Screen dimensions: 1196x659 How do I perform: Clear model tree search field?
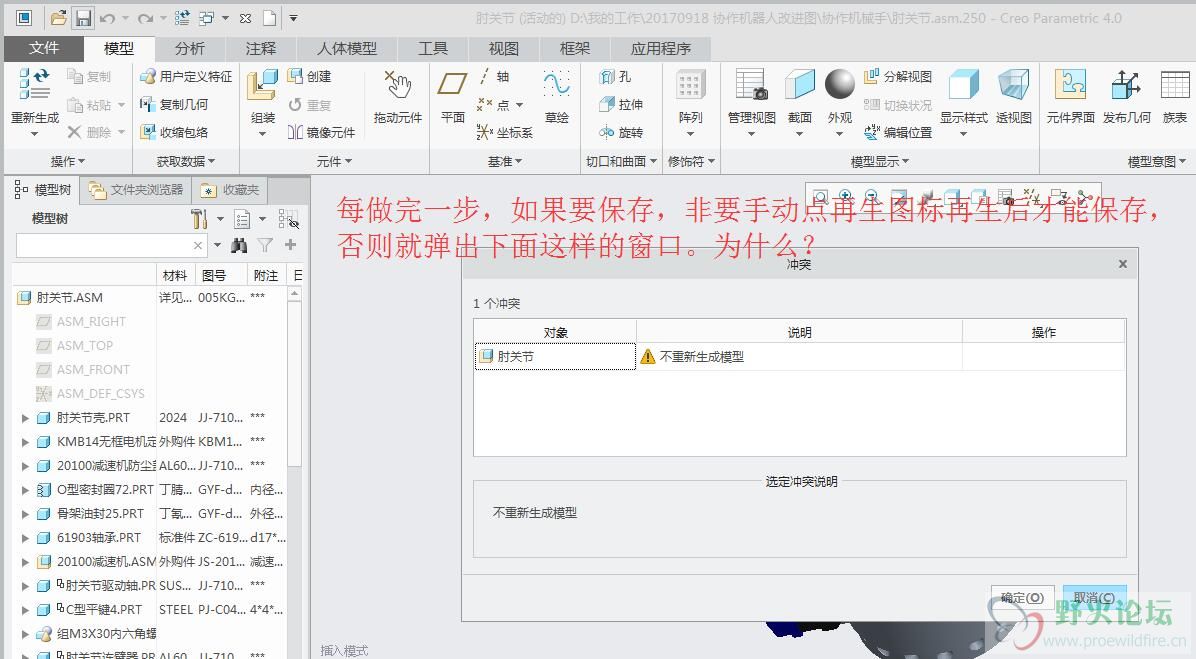[x=198, y=245]
